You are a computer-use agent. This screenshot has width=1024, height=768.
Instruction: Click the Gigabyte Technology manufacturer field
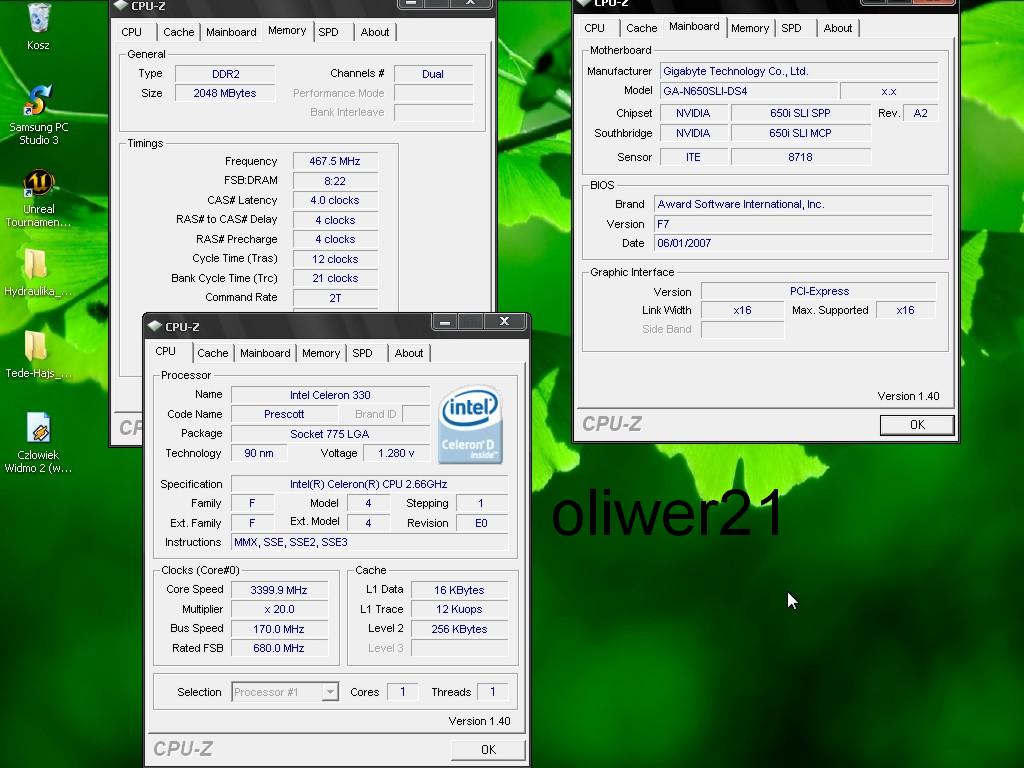(799, 71)
